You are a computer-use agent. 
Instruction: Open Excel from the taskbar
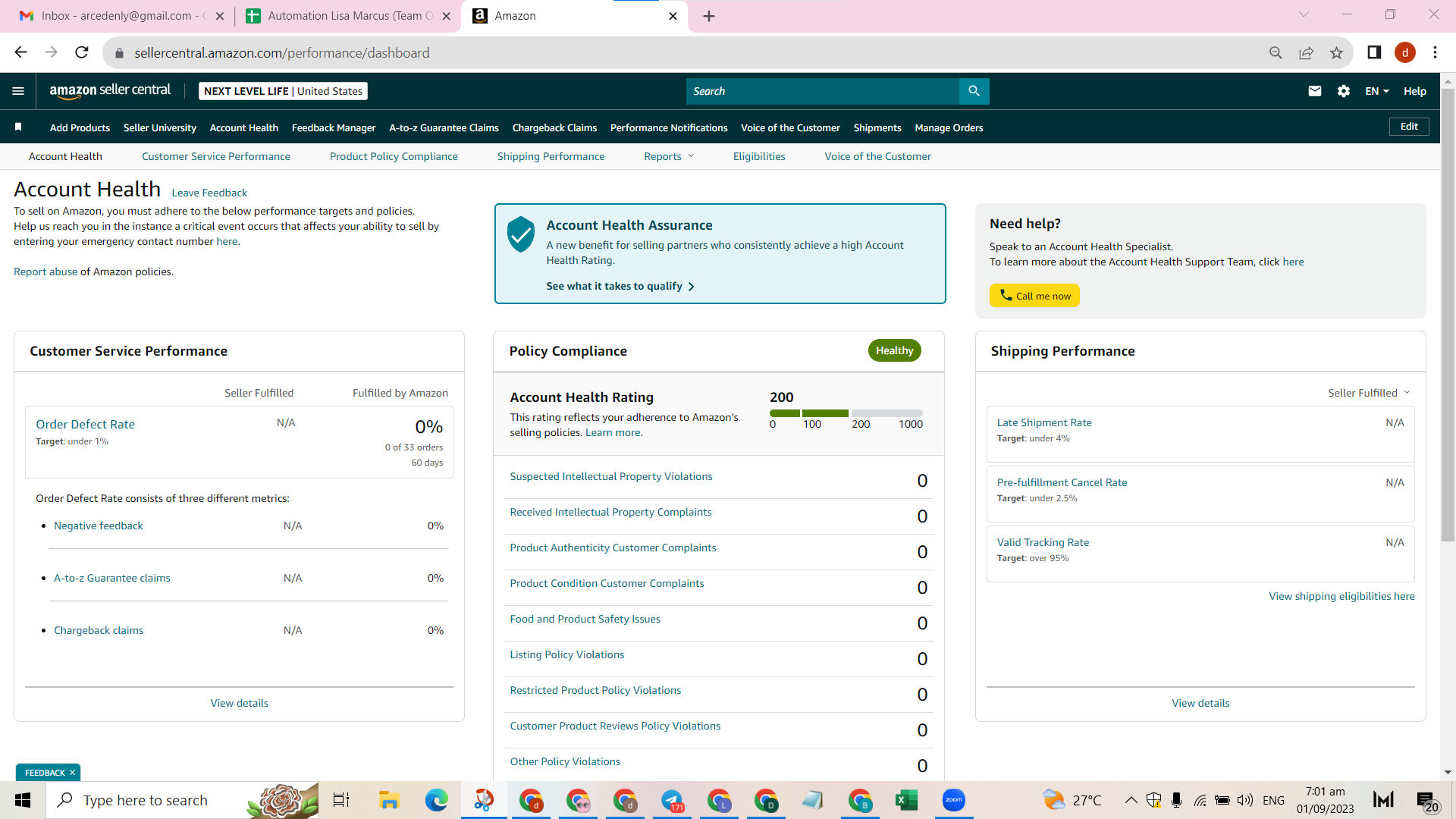click(x=906, y=800)
